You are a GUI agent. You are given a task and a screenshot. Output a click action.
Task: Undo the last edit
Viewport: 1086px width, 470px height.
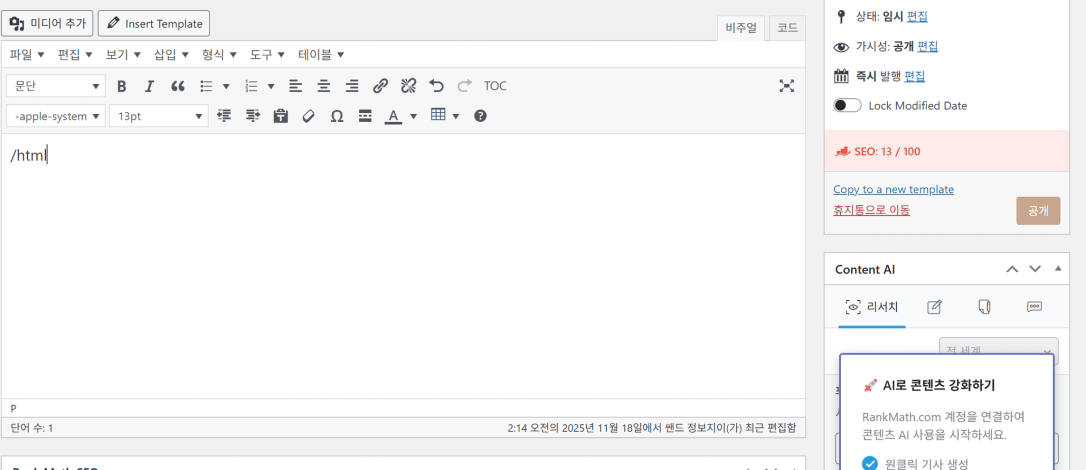(436, 87)
